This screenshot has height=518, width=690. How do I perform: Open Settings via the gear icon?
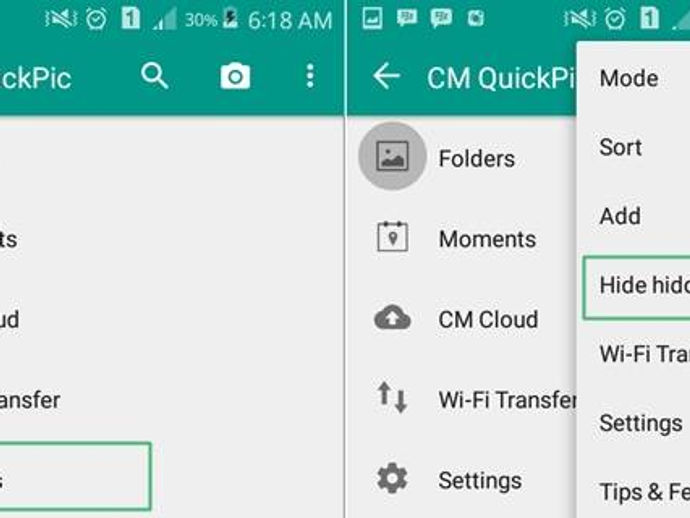coord(392,478)
